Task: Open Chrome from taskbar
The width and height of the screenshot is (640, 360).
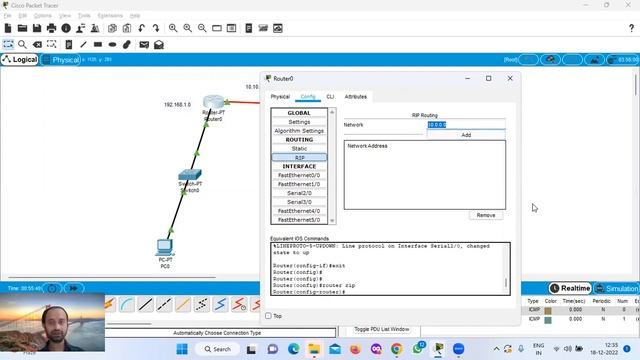Action: click(x=396, y=349)
